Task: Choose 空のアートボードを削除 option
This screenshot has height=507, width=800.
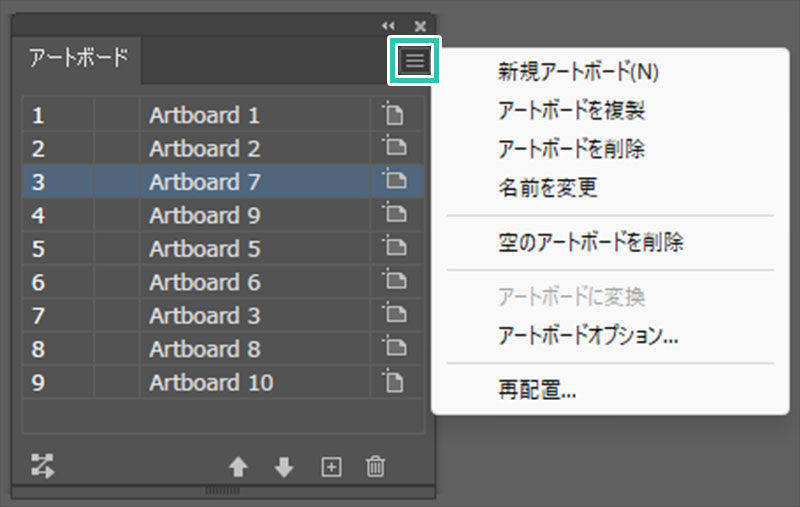Action: coord(590,241)
